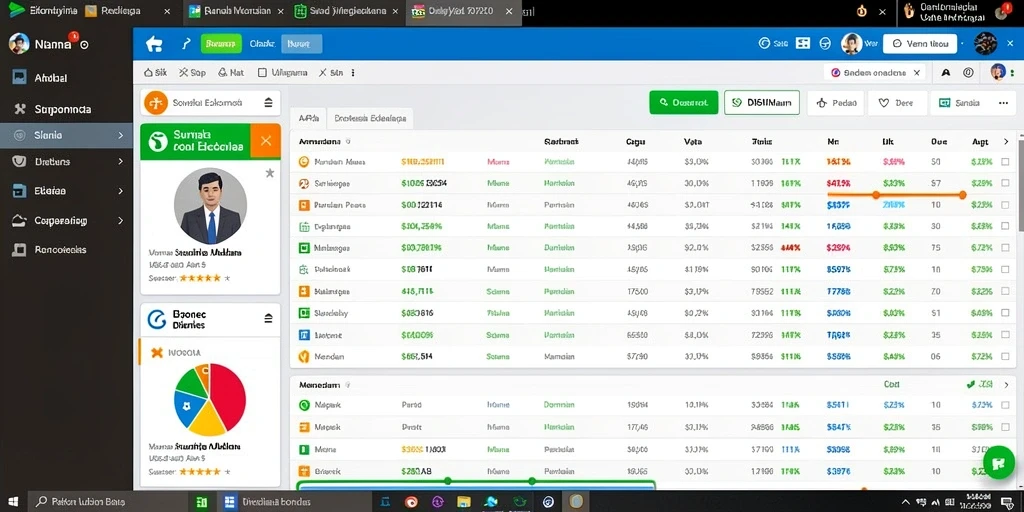The height and width of the screenshot is (512, 1024).
Task: Click the Venn tiaou button in header
Action: point(920,44)
